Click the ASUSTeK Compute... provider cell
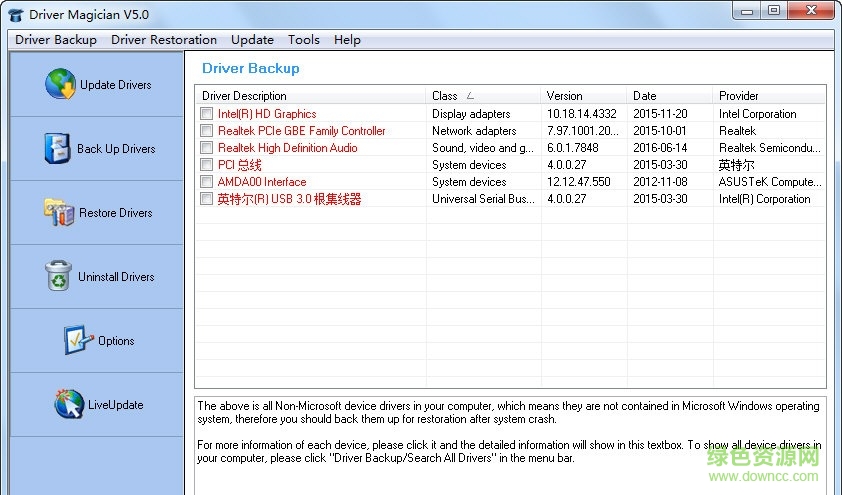Screen dimensions: 842x495 770,181
